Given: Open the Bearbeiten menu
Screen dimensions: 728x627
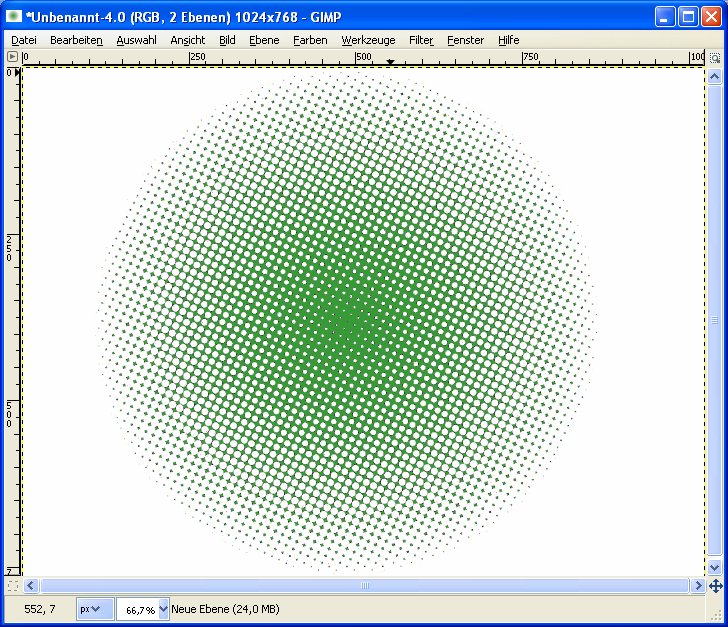Looking at the screenshot, I should pos(76,40).
